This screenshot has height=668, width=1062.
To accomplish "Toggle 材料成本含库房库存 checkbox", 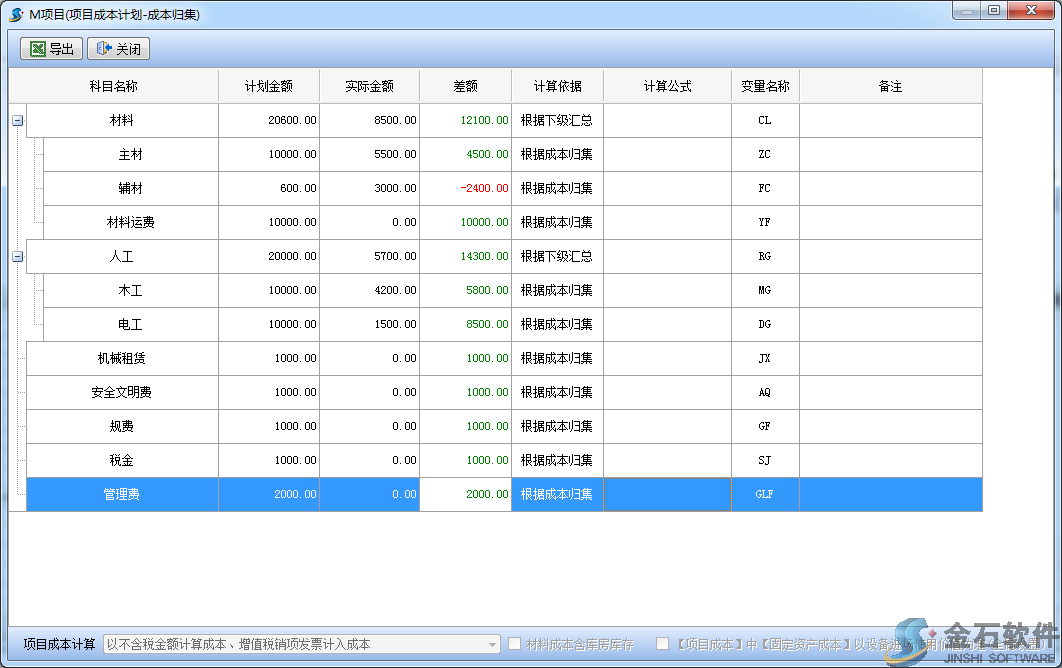I will click(x=515, y=644).
